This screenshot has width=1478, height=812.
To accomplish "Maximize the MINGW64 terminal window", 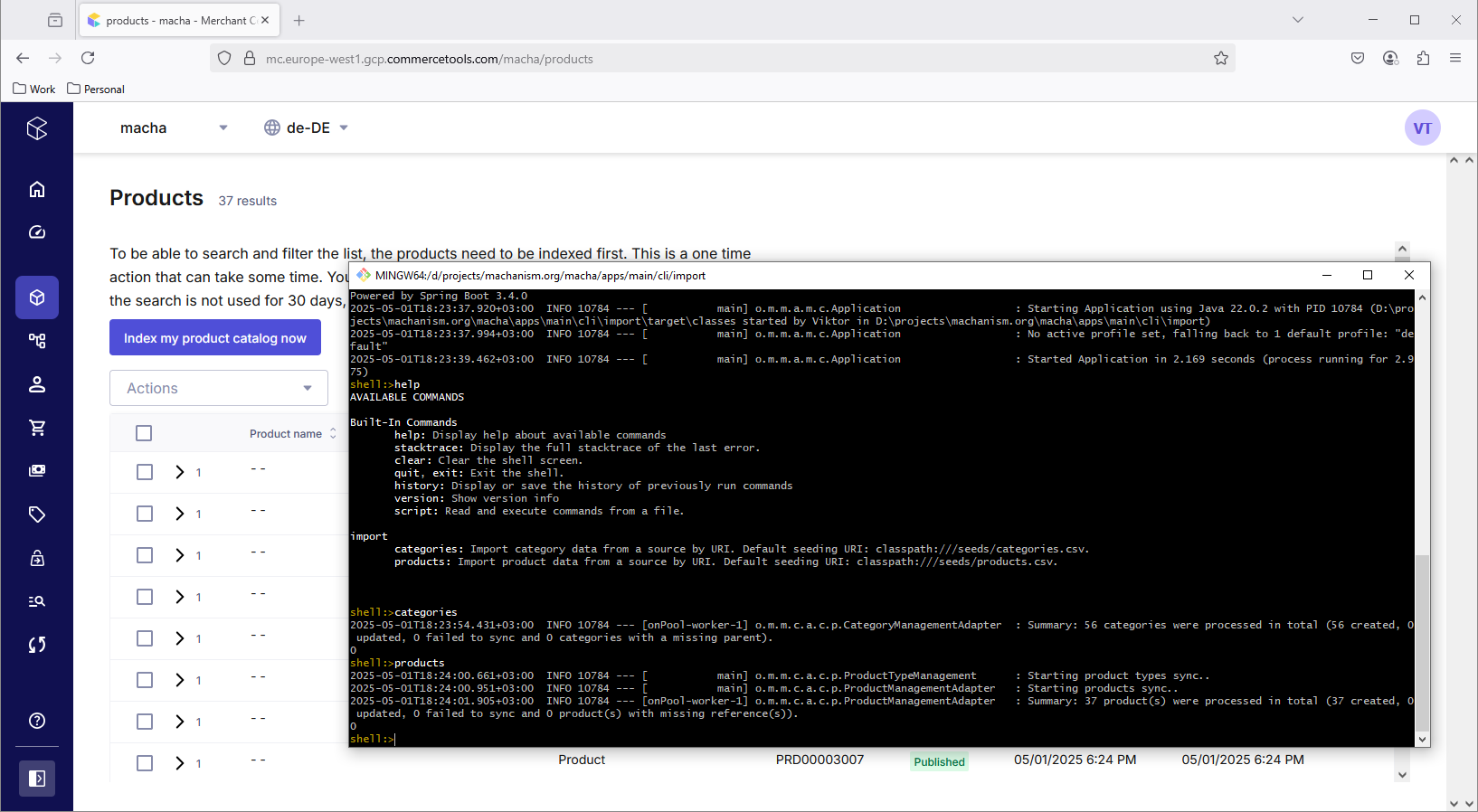I will click(x=1368, y=275).
